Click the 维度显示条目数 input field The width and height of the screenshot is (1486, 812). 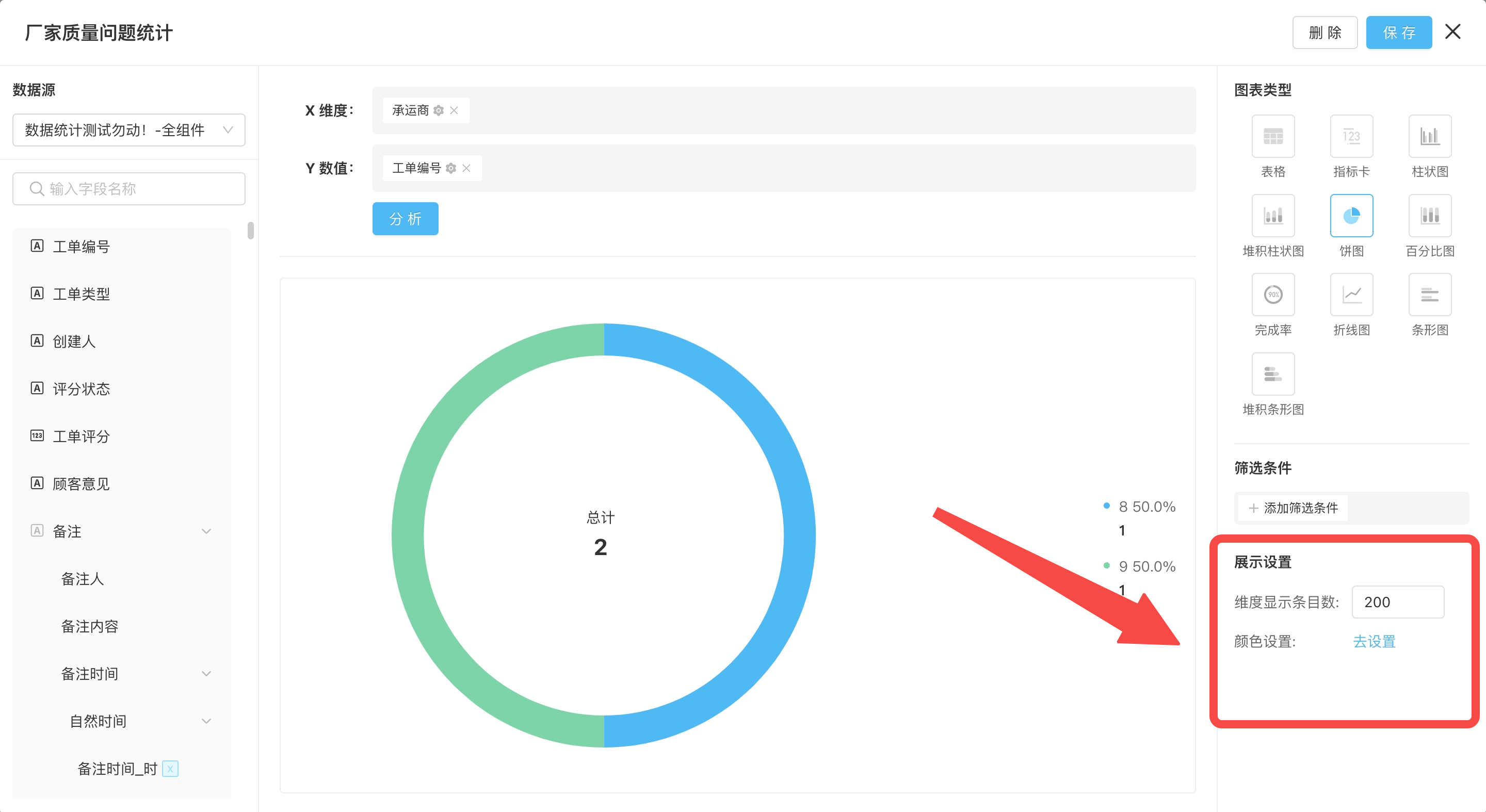coord(1397,602)
